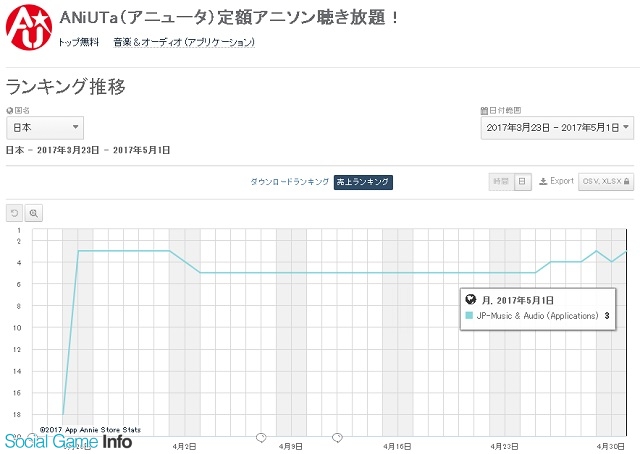Image resolution: width=640 pixels, height=454 pixels.
Task: Select the 売上ランキング tab
Action: (x=363, y=182)
